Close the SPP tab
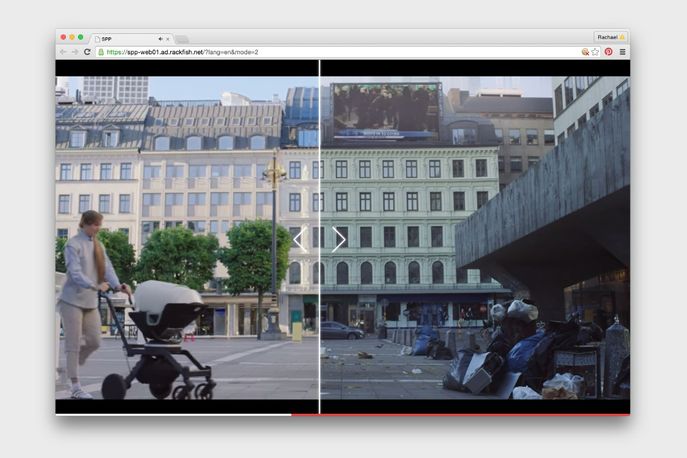The image size is (687, 458). point(168,38)
